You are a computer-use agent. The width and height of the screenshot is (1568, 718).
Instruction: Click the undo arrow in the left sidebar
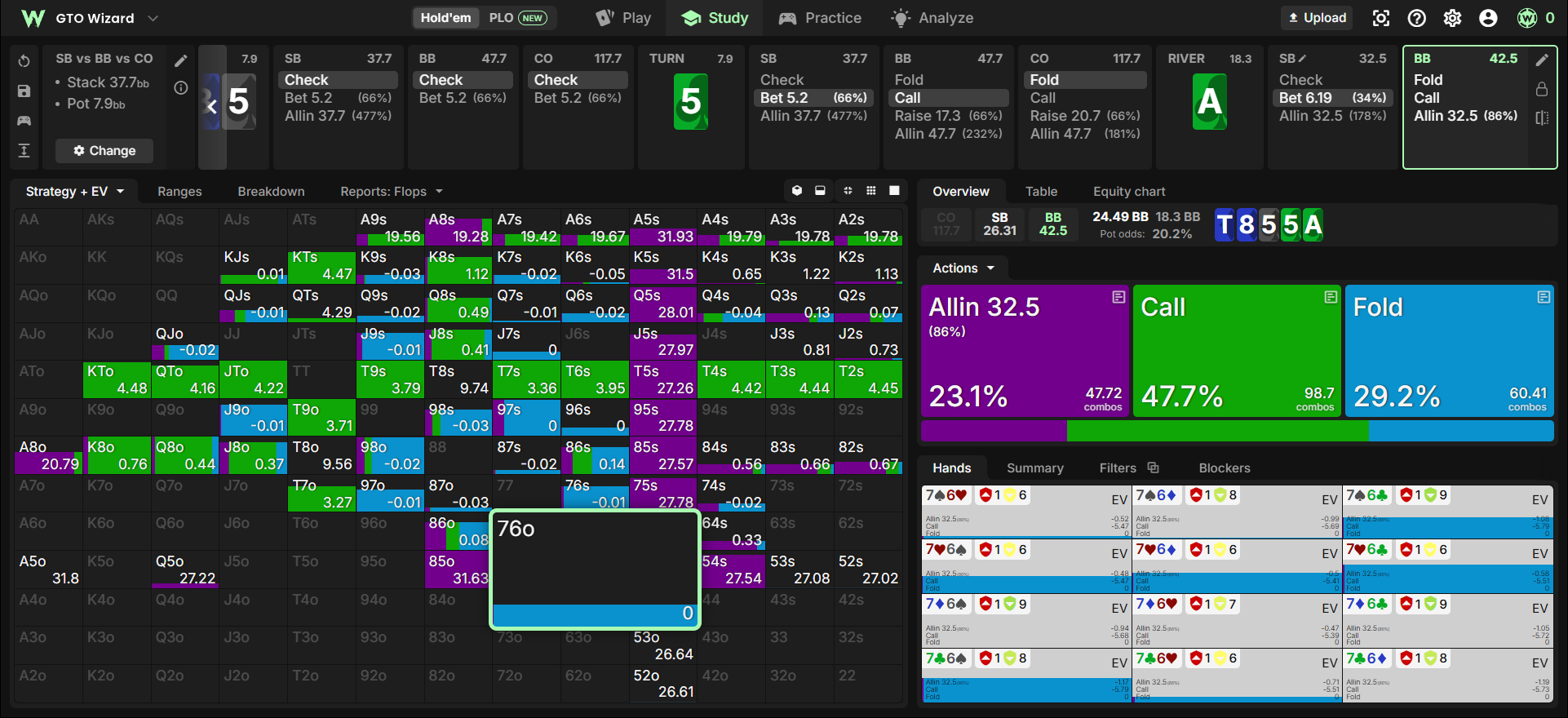click(24, 61)
